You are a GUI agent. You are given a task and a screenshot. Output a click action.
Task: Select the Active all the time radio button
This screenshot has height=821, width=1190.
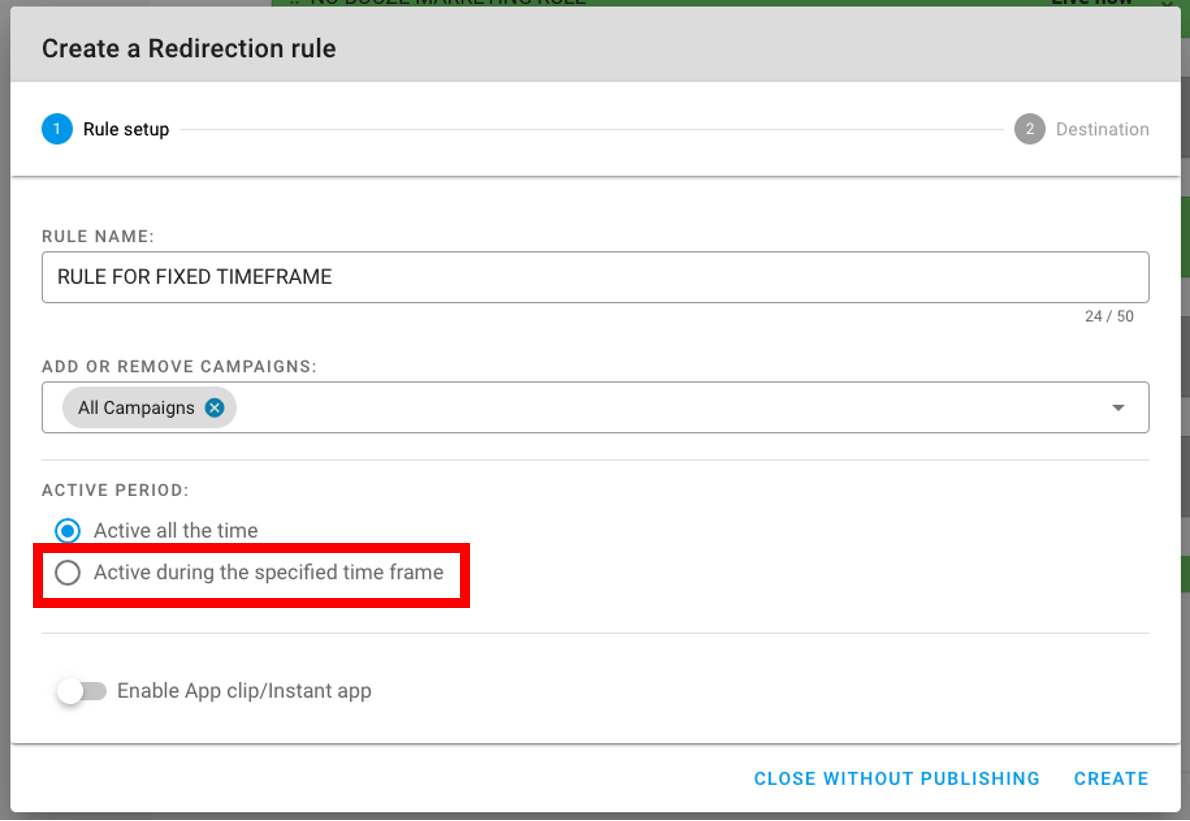(68, 531)
